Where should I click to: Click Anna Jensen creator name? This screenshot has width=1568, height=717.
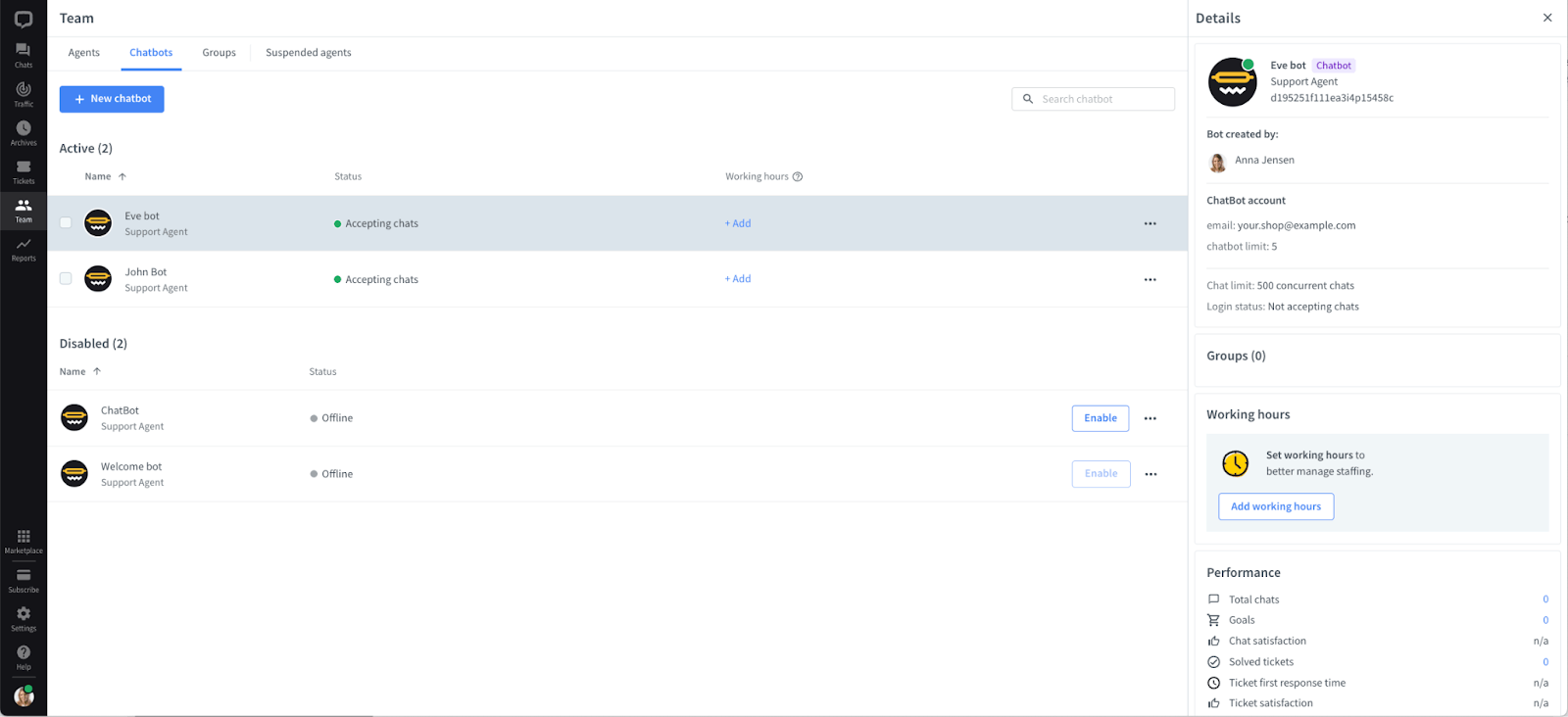click(x=1264, y=160)
